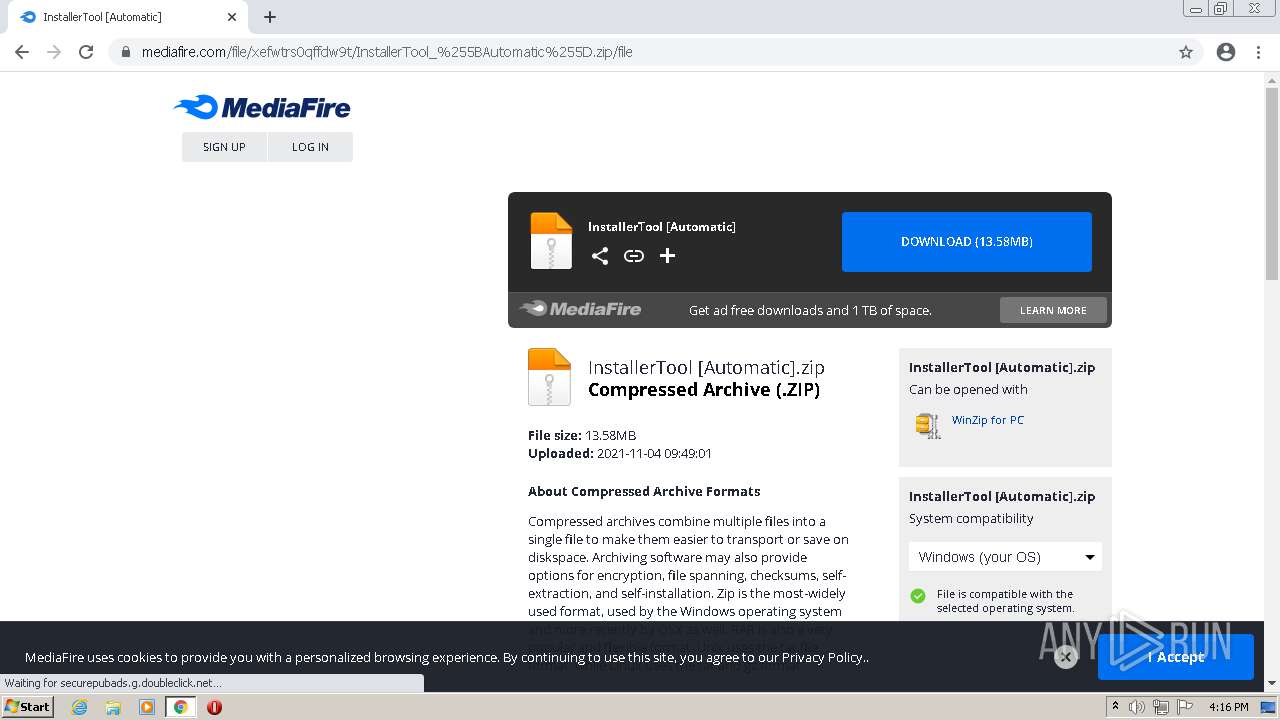
Task: Click grey MediaFire logo in promo bar
Action: [x=580, y=309]
